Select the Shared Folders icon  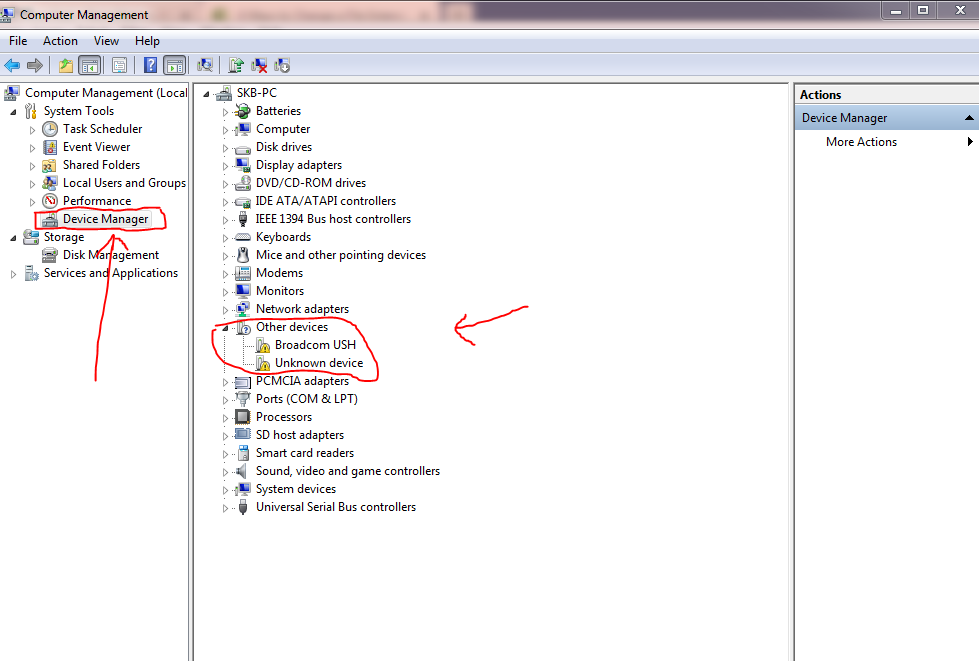(50, 165)
